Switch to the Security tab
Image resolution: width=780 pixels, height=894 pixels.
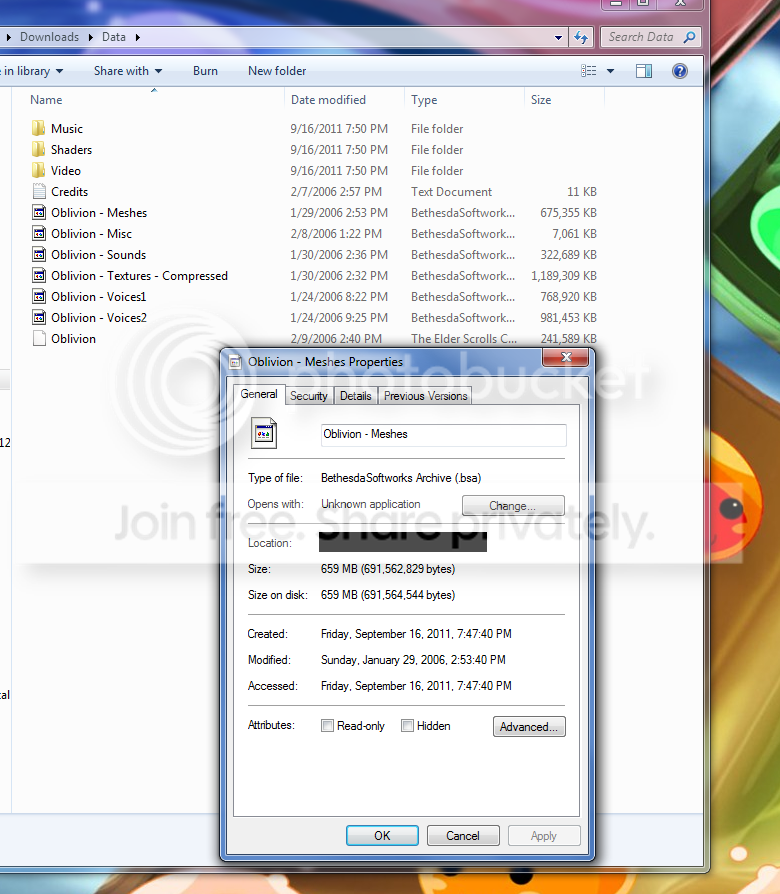click(308, 396)
